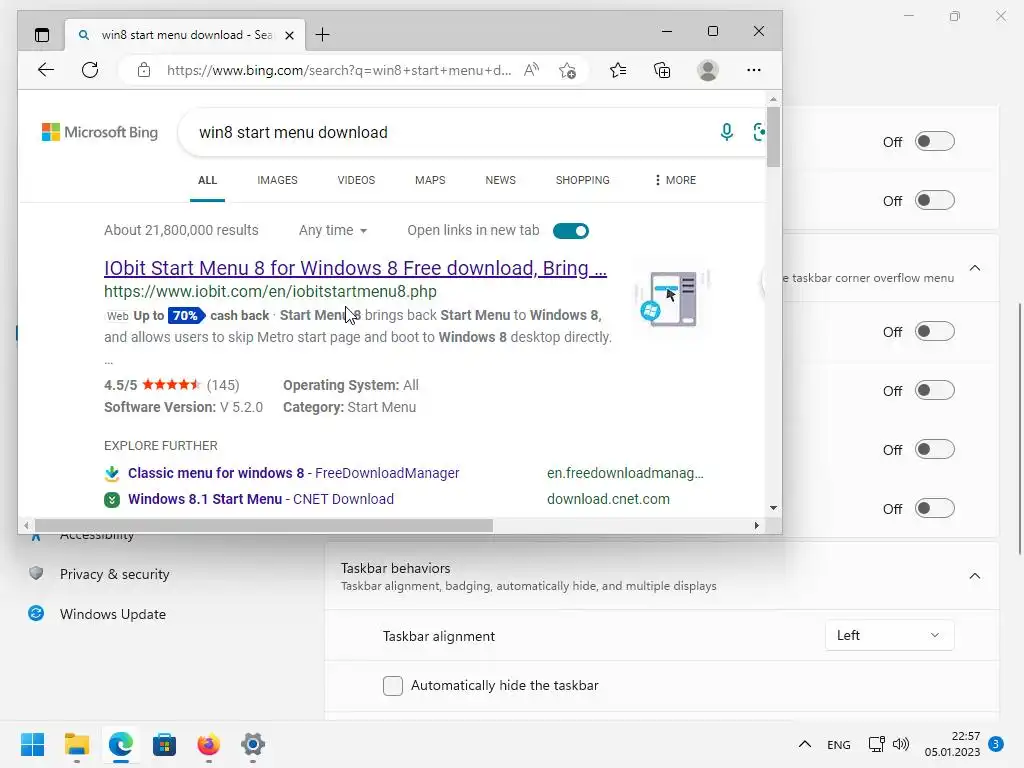Open Taskbar alignment dropdown set to Left
Image resolution: width=1024 pixels, height=768 pixels.
(889, 635)
